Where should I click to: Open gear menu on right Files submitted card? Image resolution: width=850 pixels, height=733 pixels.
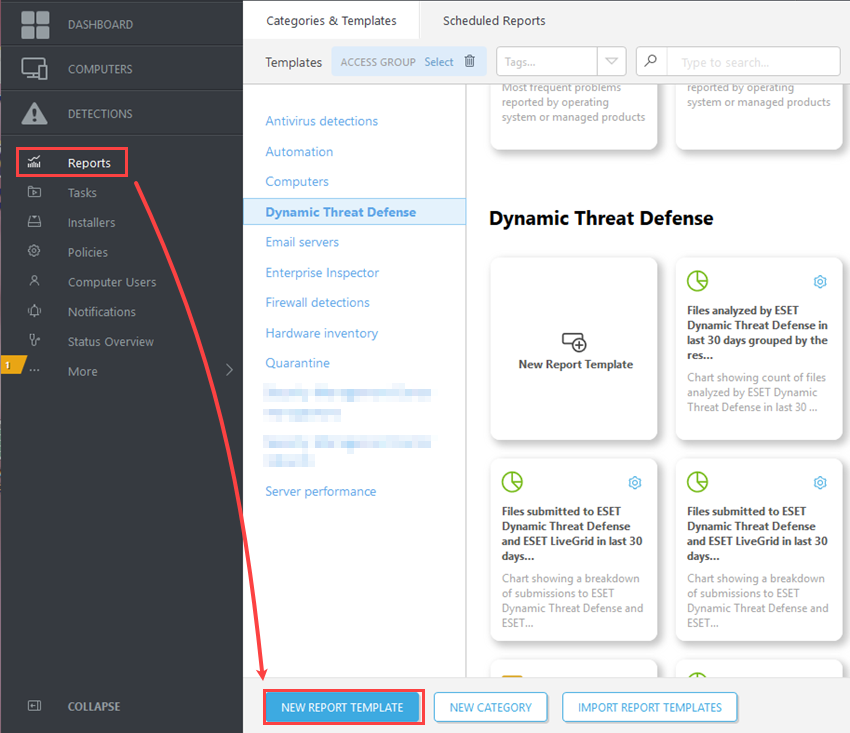(x=820, y=483)
